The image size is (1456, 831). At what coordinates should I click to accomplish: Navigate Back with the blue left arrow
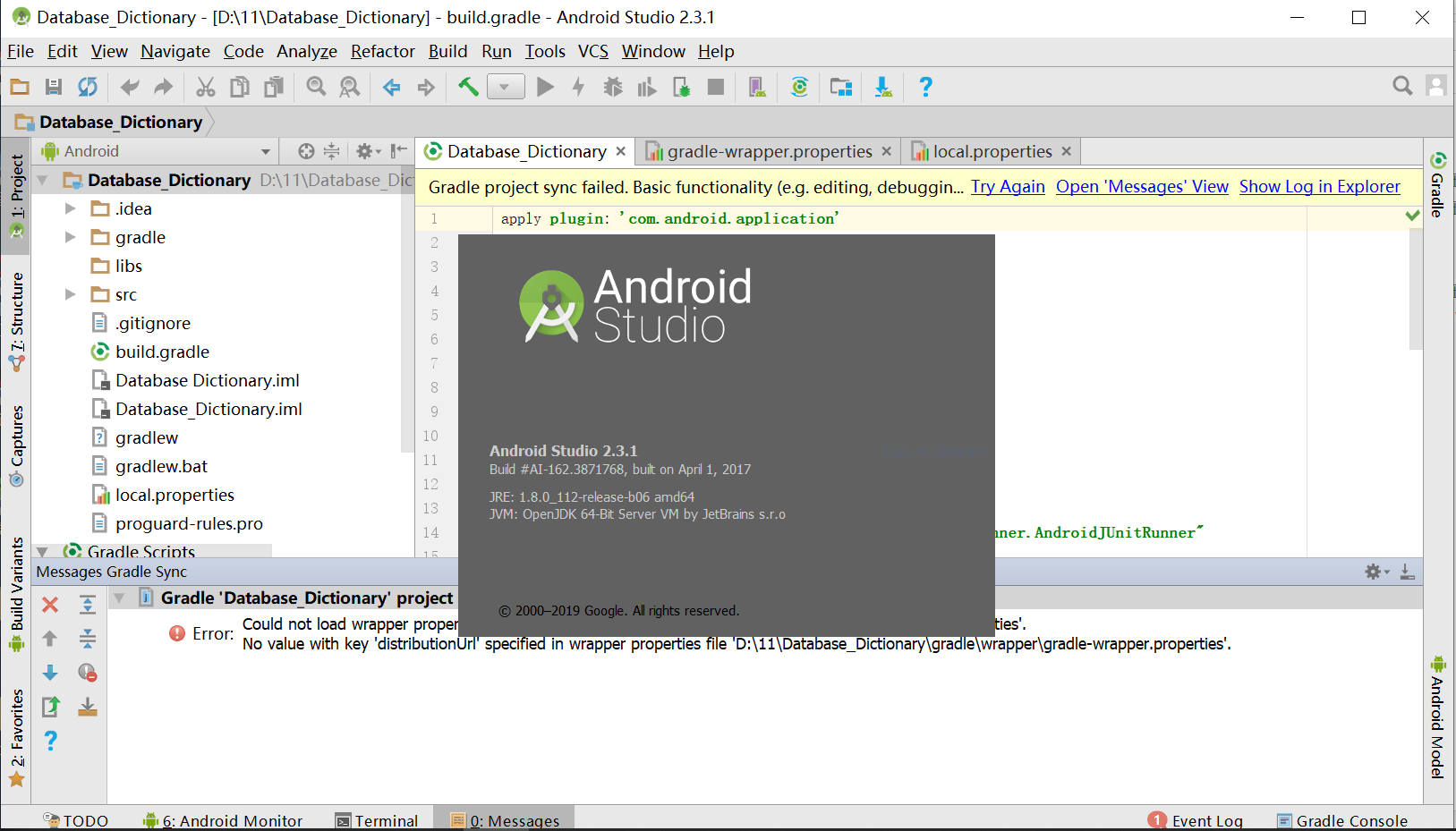point(392,87)
